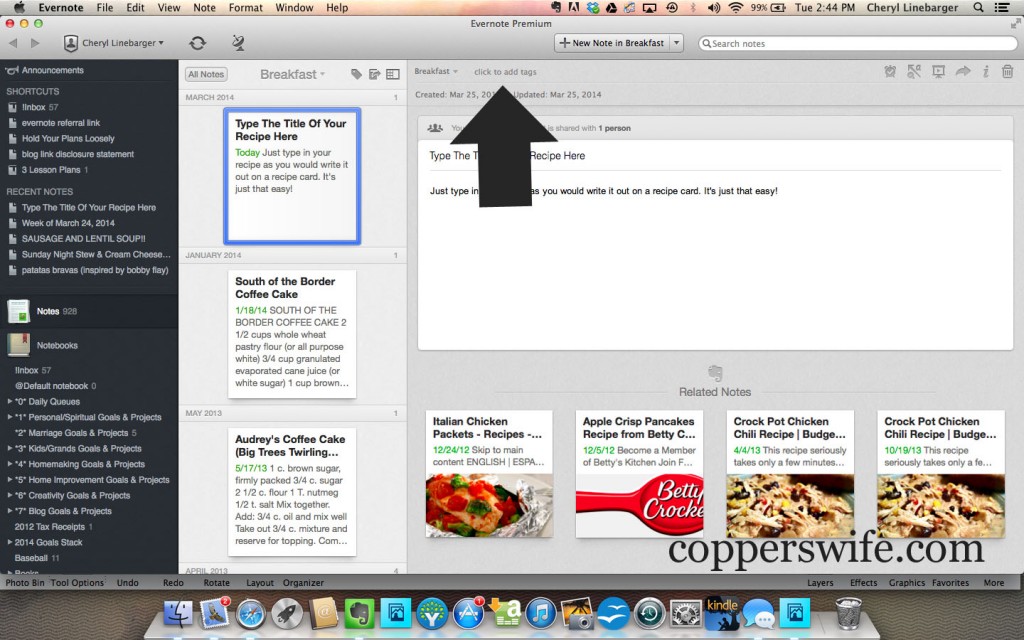The height and width of the screenshot is (640, 1024).
Task: Expand the *3* Kids/Grands Goals & Projects stack
Action: click(9, 449)
